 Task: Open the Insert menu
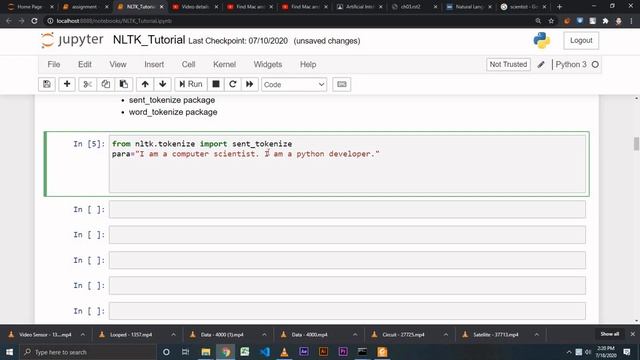(154, 64)
